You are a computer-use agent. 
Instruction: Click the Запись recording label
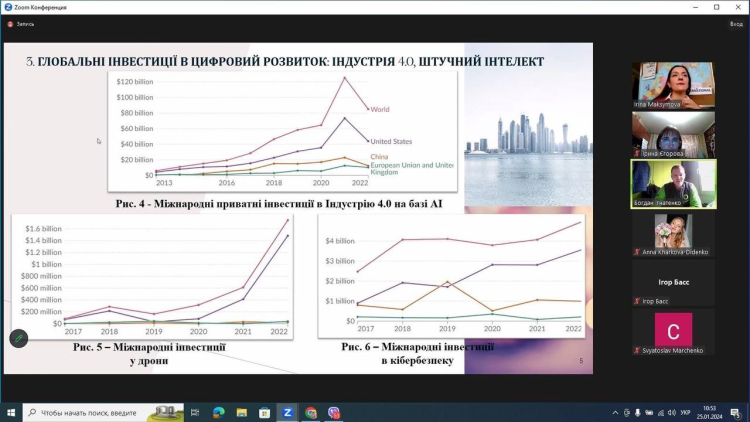pyautogui.click(x=26, y=23)
